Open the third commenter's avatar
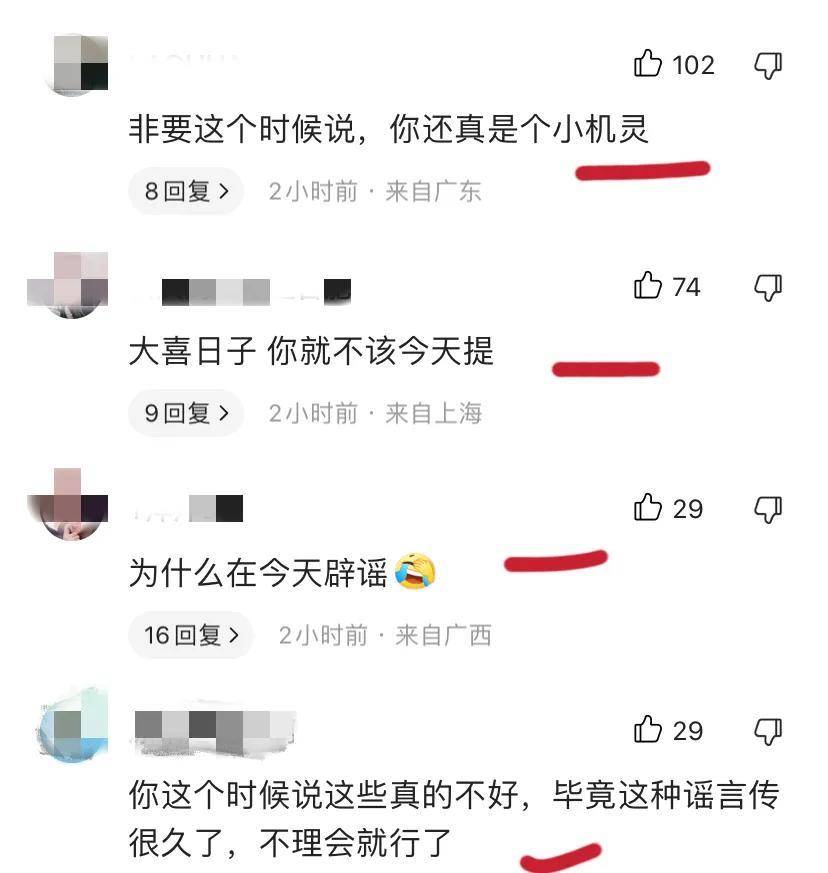Viewport: 828px width, 873px height. click(68, 504)
